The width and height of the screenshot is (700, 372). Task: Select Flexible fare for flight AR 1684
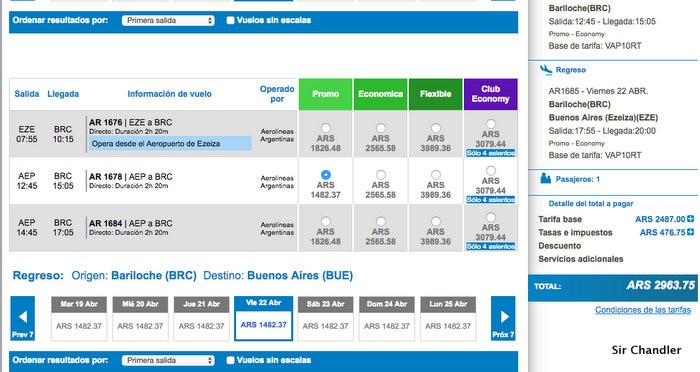[436, 222]
